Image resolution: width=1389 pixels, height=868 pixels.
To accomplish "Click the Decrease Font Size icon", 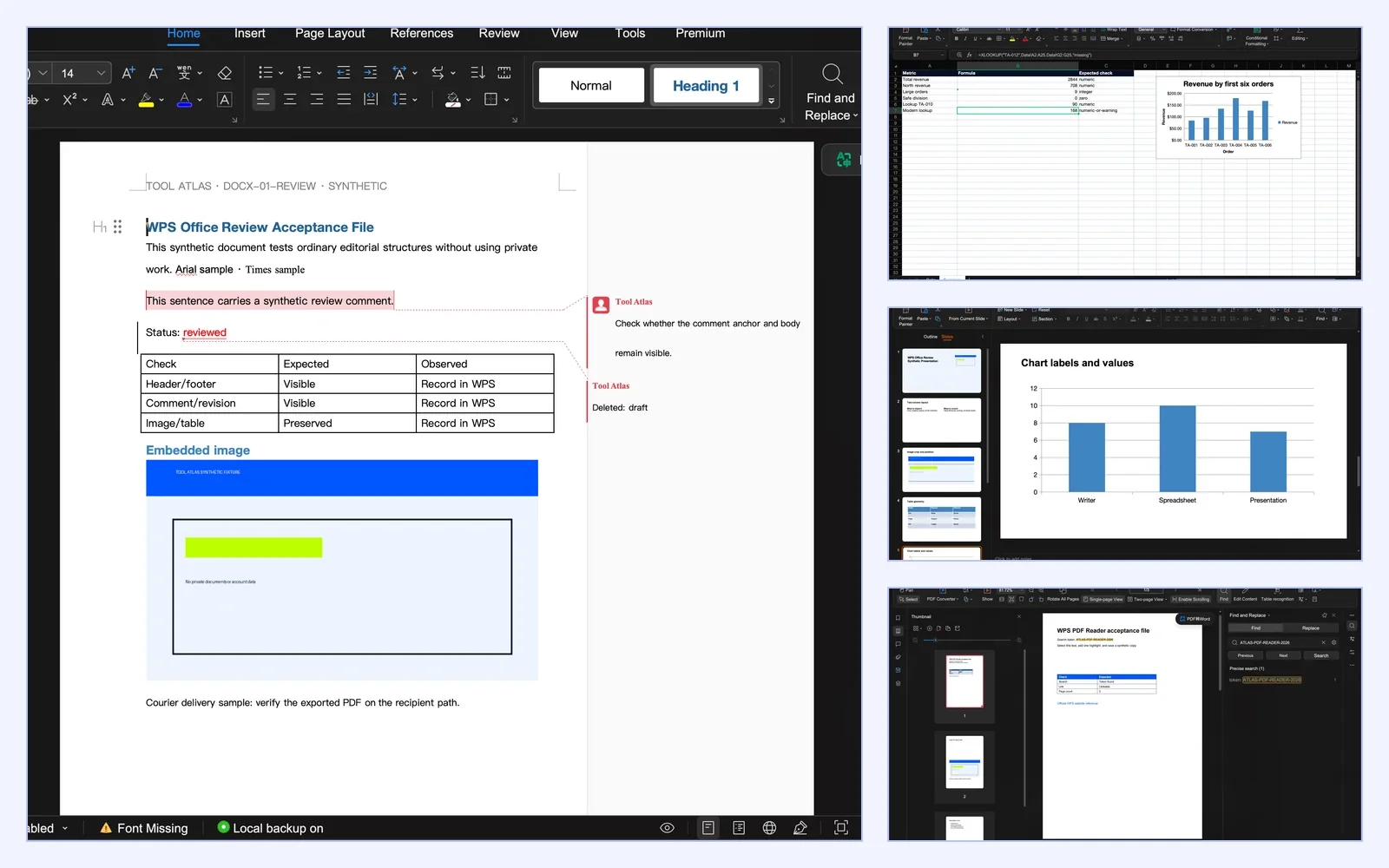I will tap(155, 73).
